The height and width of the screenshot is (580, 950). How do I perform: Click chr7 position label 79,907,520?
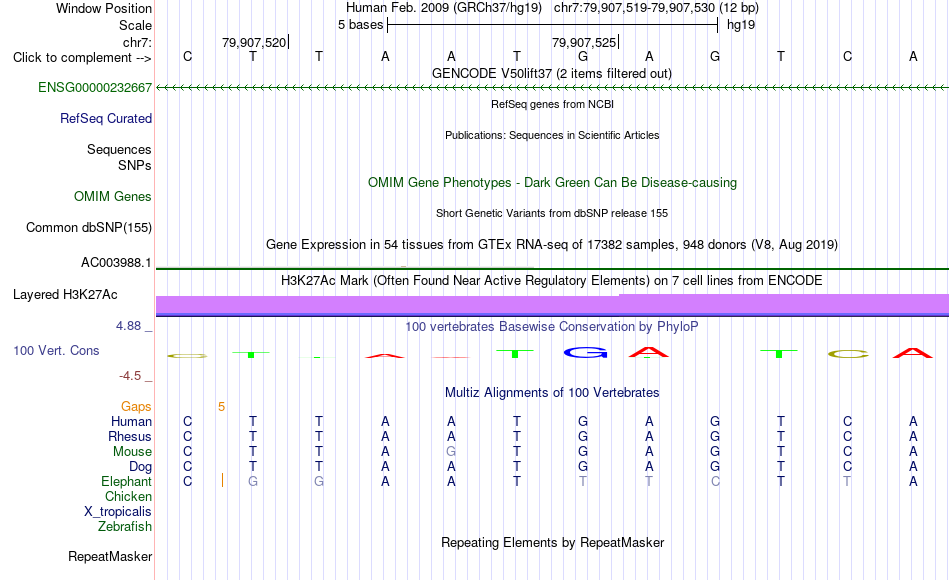coord(254,42)
